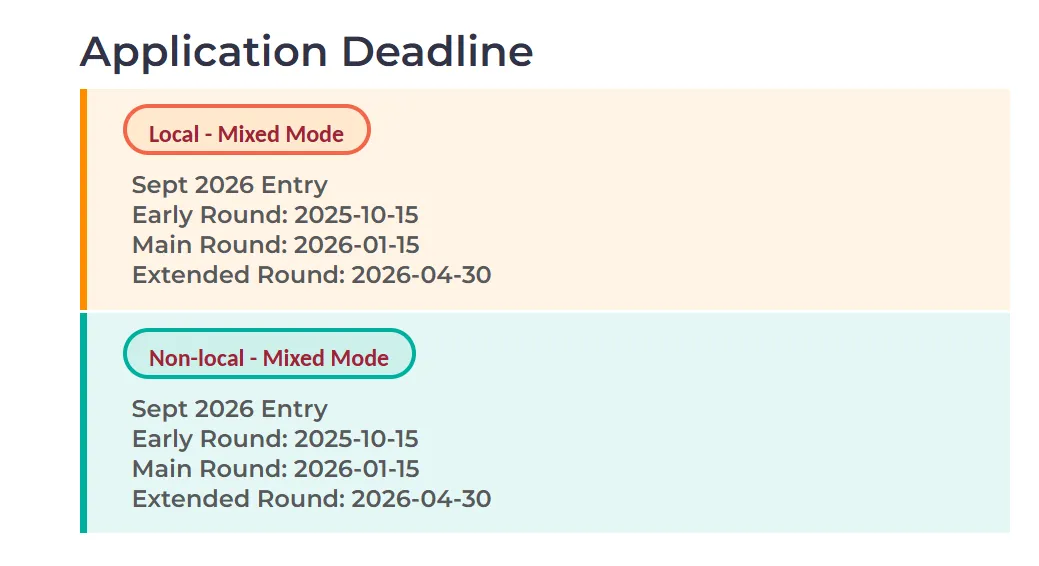Click the Early Round label under Non-local

(x=209, y=439)
